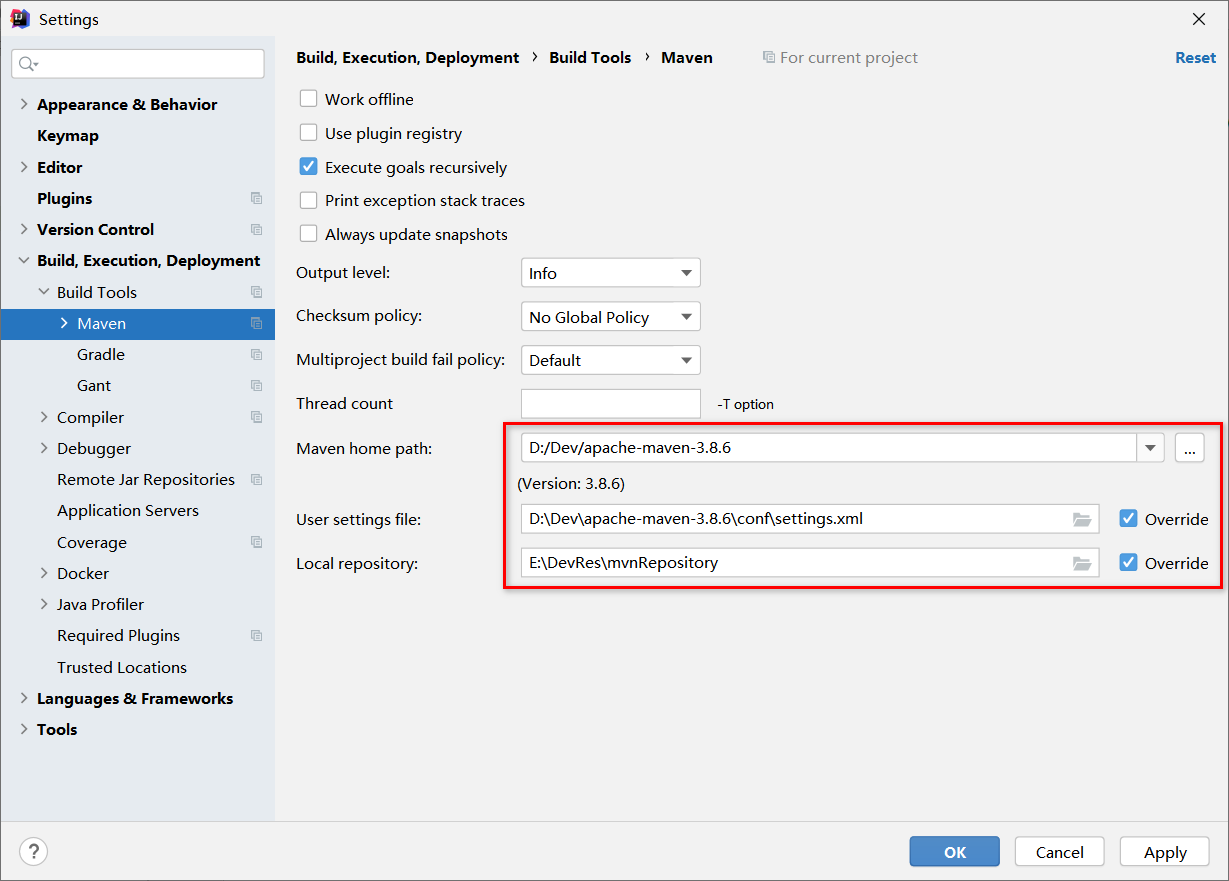Expand the Docker node

44,573
